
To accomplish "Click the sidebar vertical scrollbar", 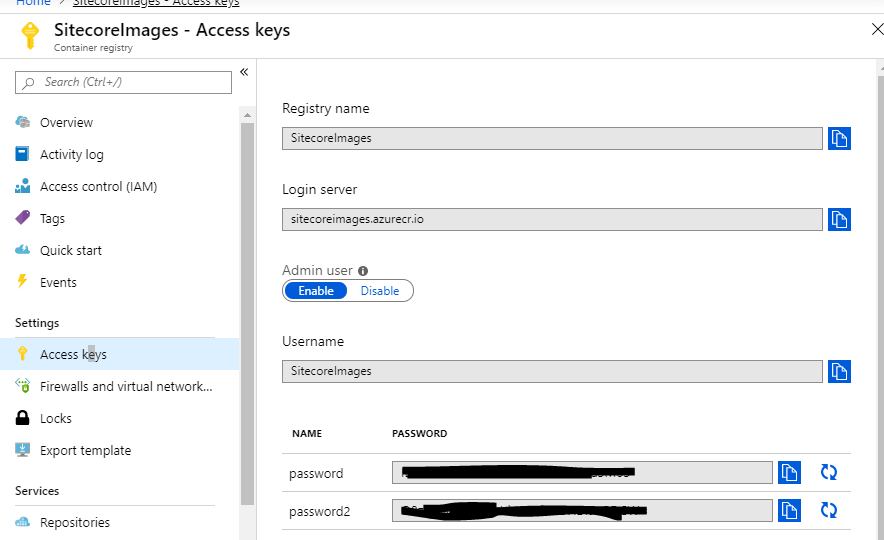I will coord(247,300).
